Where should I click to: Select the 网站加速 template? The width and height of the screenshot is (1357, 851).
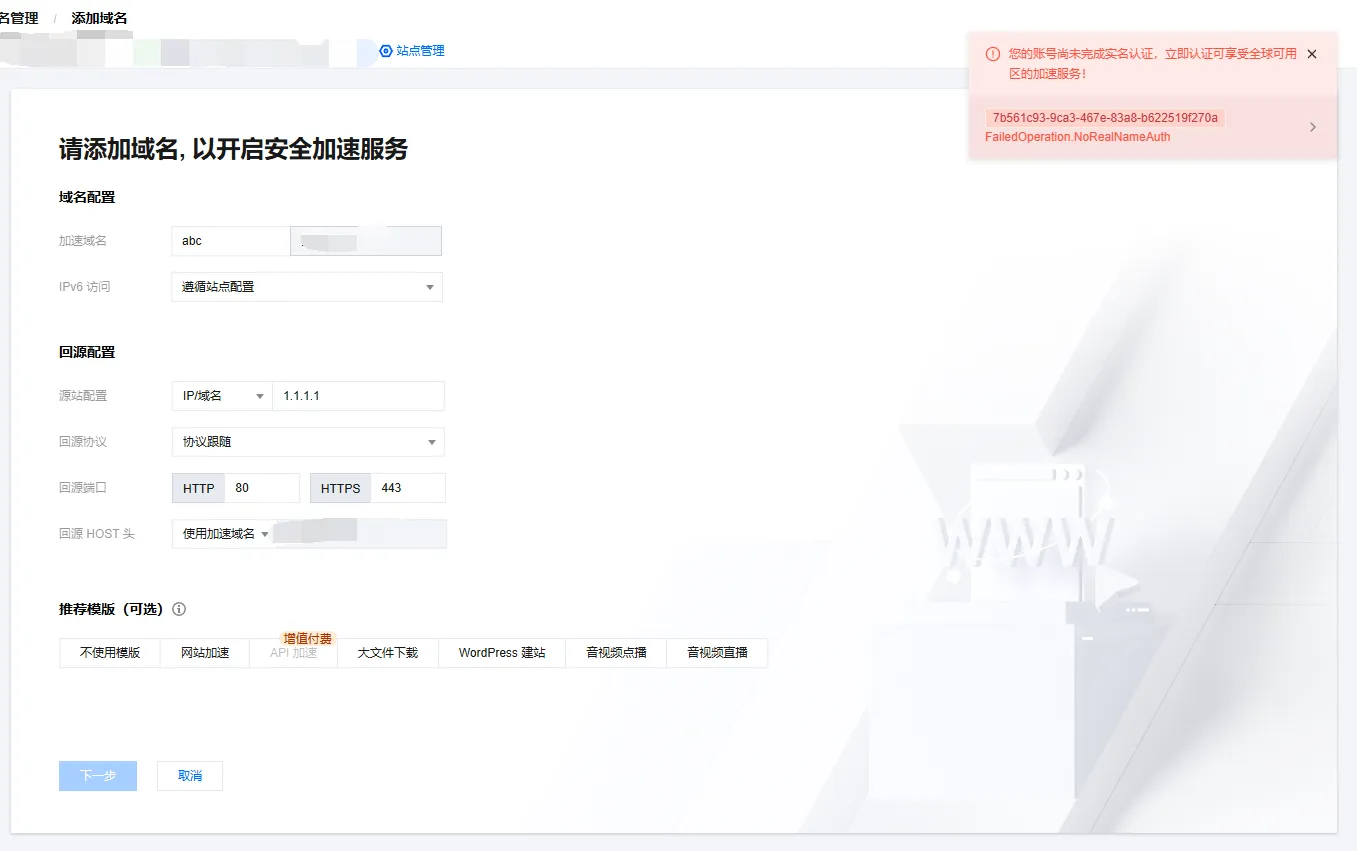pos(205,653)
